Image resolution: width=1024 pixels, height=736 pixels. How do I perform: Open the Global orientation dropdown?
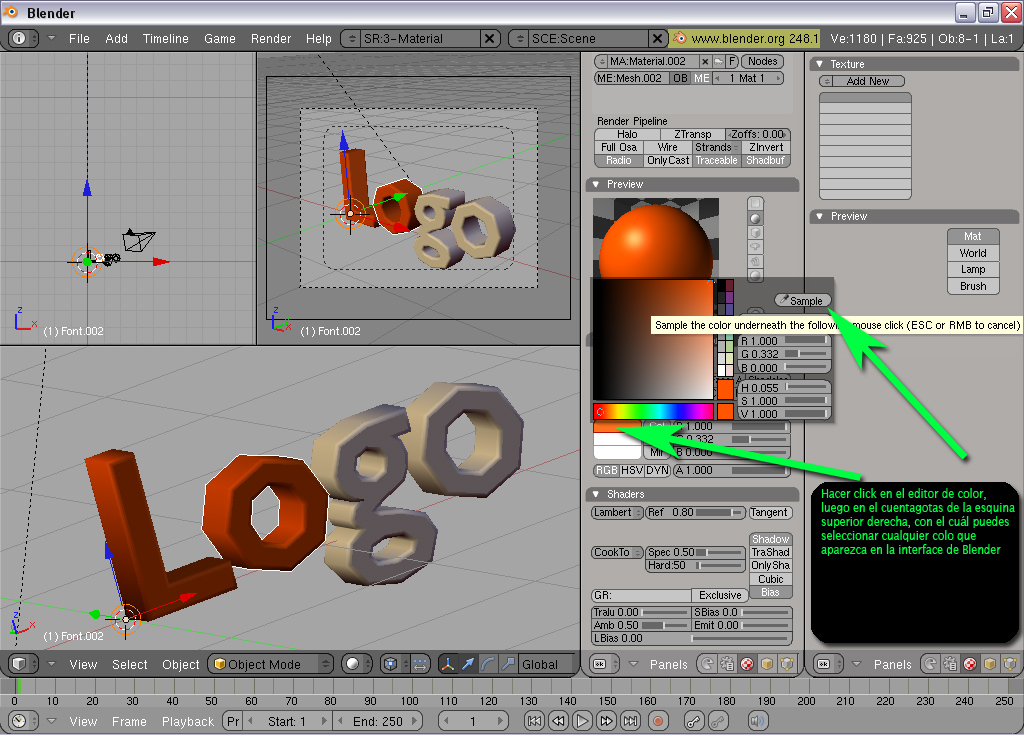pyautogui.click(x=547, y=664)
